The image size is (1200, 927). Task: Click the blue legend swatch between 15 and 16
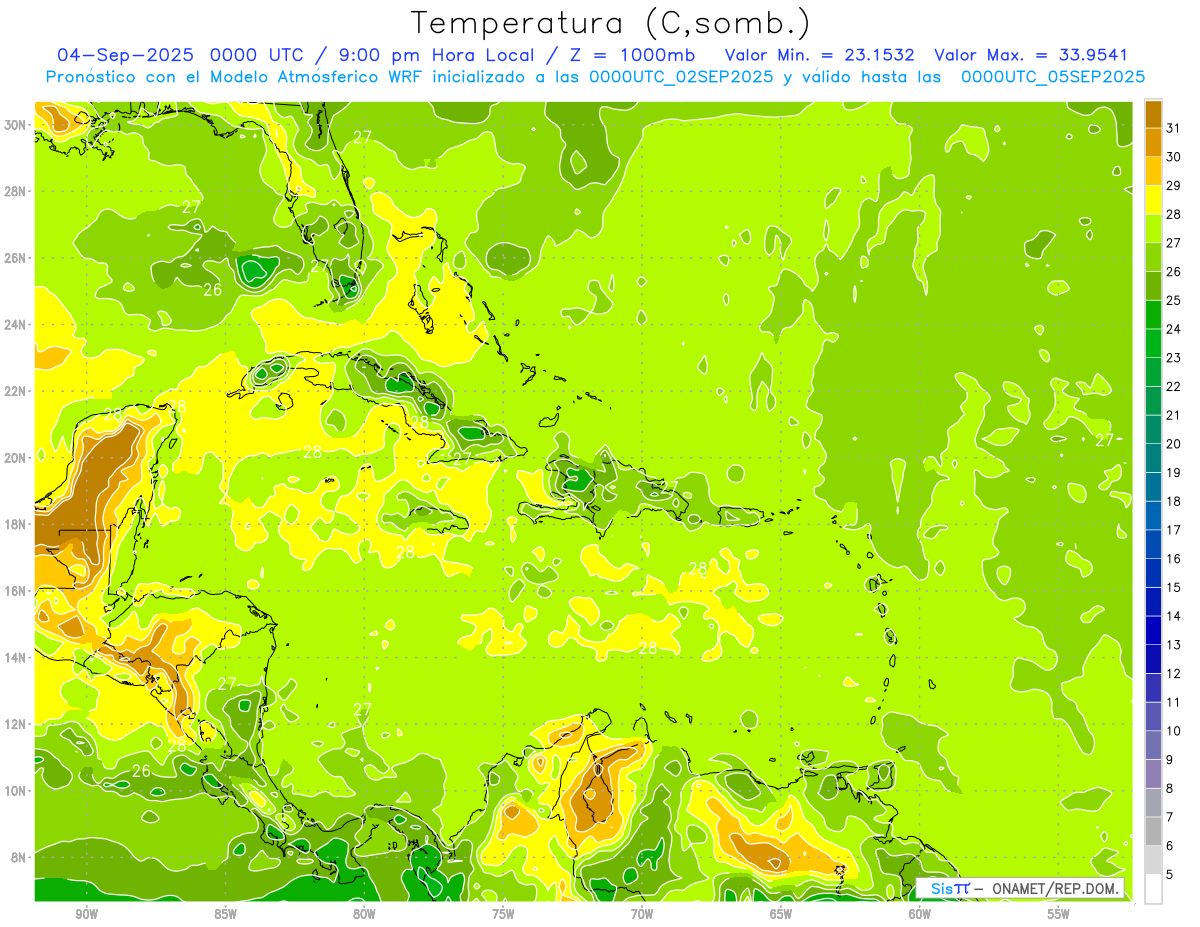(x=1153, y=573)
